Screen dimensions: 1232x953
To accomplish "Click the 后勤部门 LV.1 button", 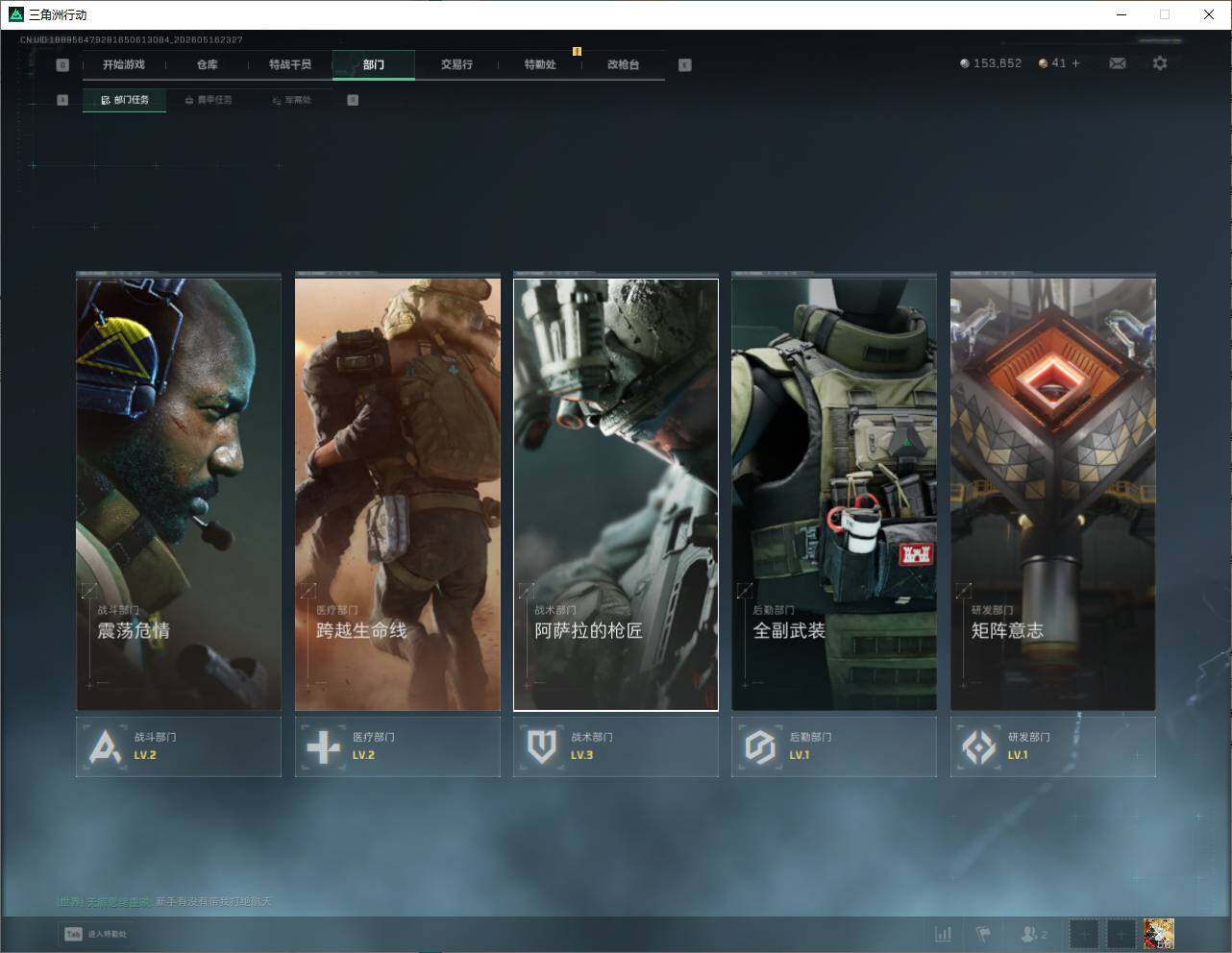I will coord(834,746).
